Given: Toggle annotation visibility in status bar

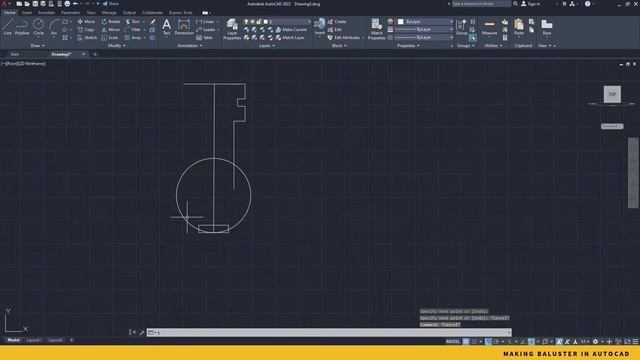Looking at the screenshot, I should click(x=559, y=342).
